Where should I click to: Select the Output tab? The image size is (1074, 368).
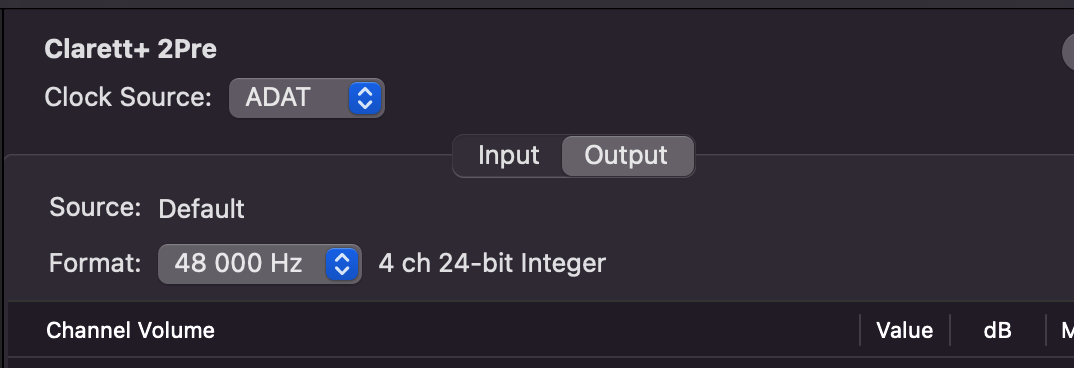[x=626, y=156]
